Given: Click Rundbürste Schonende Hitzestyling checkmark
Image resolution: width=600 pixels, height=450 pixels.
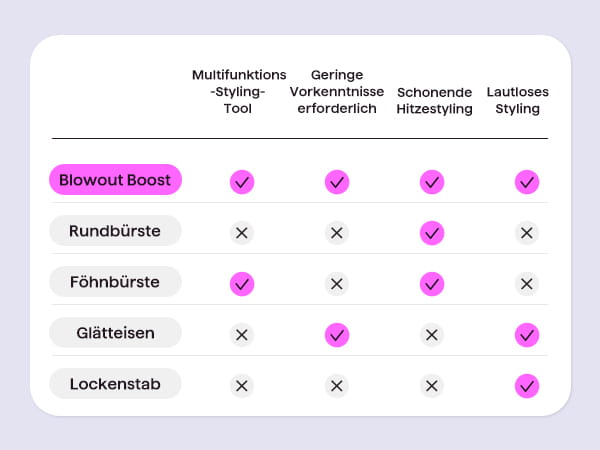Looking at the screenshot, I should click(432, 233).
